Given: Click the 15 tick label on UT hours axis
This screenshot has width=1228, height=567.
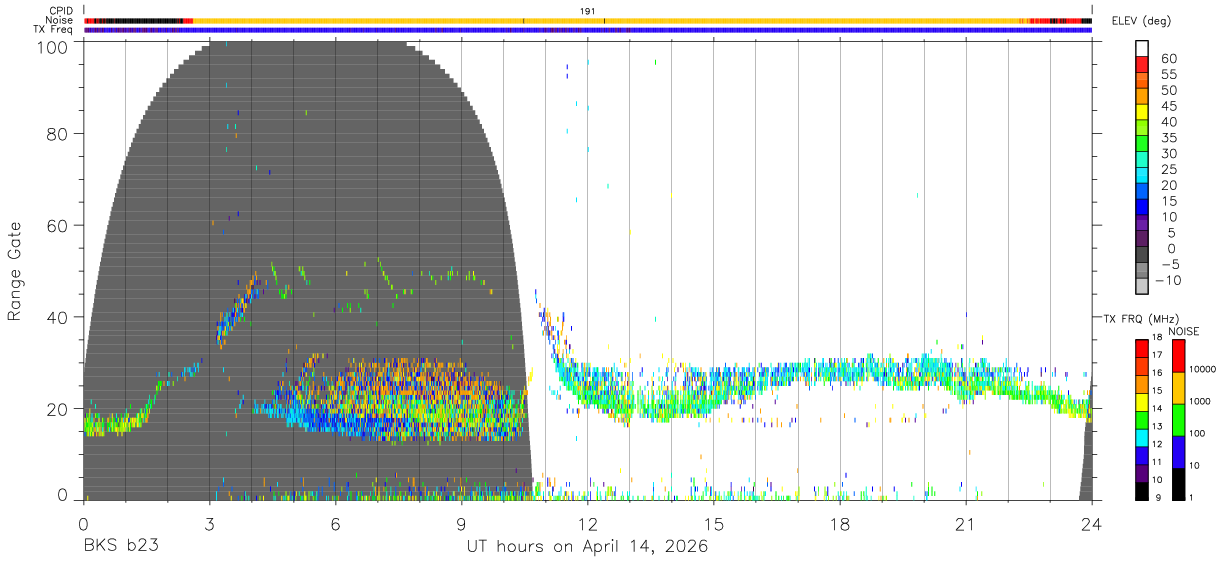Looking at the screenshot, I should (x=714, y=523).
